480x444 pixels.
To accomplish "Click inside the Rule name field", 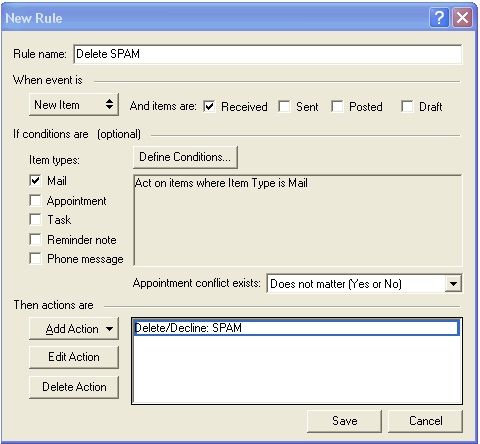I will (268, 54).
